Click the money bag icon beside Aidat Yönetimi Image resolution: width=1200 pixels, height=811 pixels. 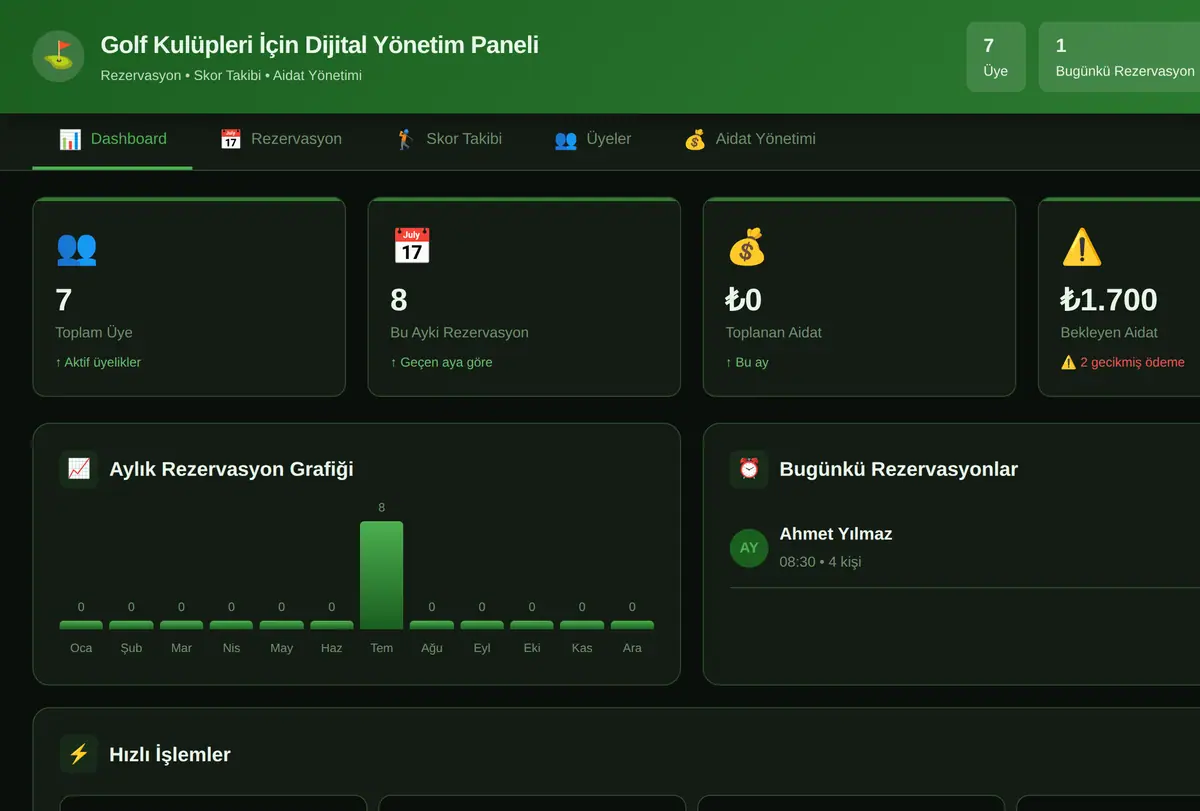(x=695, y=139)
